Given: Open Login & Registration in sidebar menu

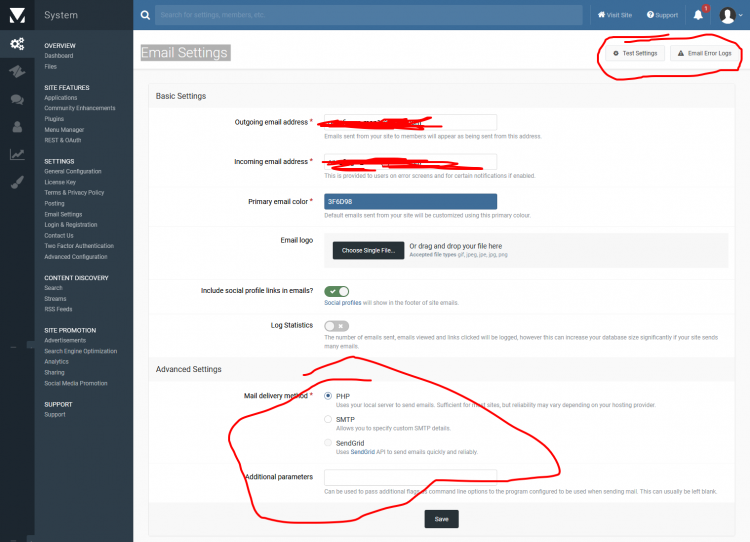Looking at the screenshot, I should [68, 224].
